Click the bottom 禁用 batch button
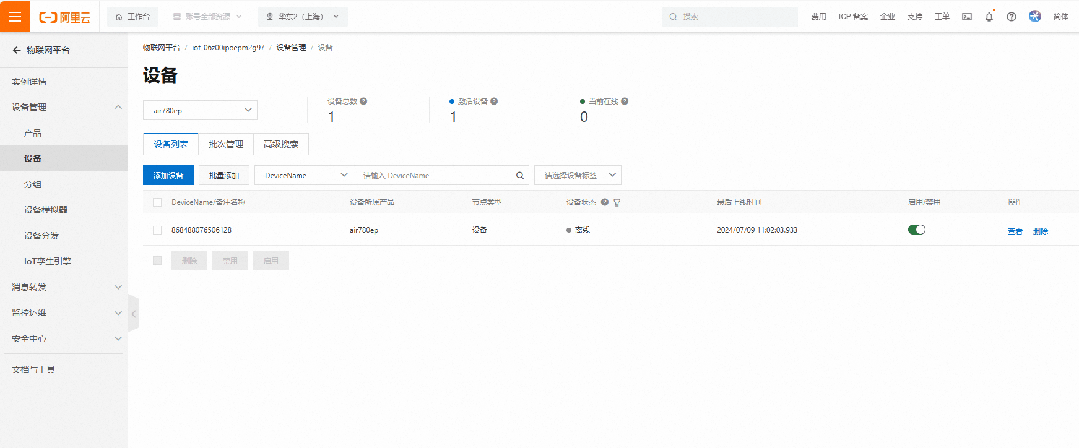1079x448 pixels. click(230, 261)
